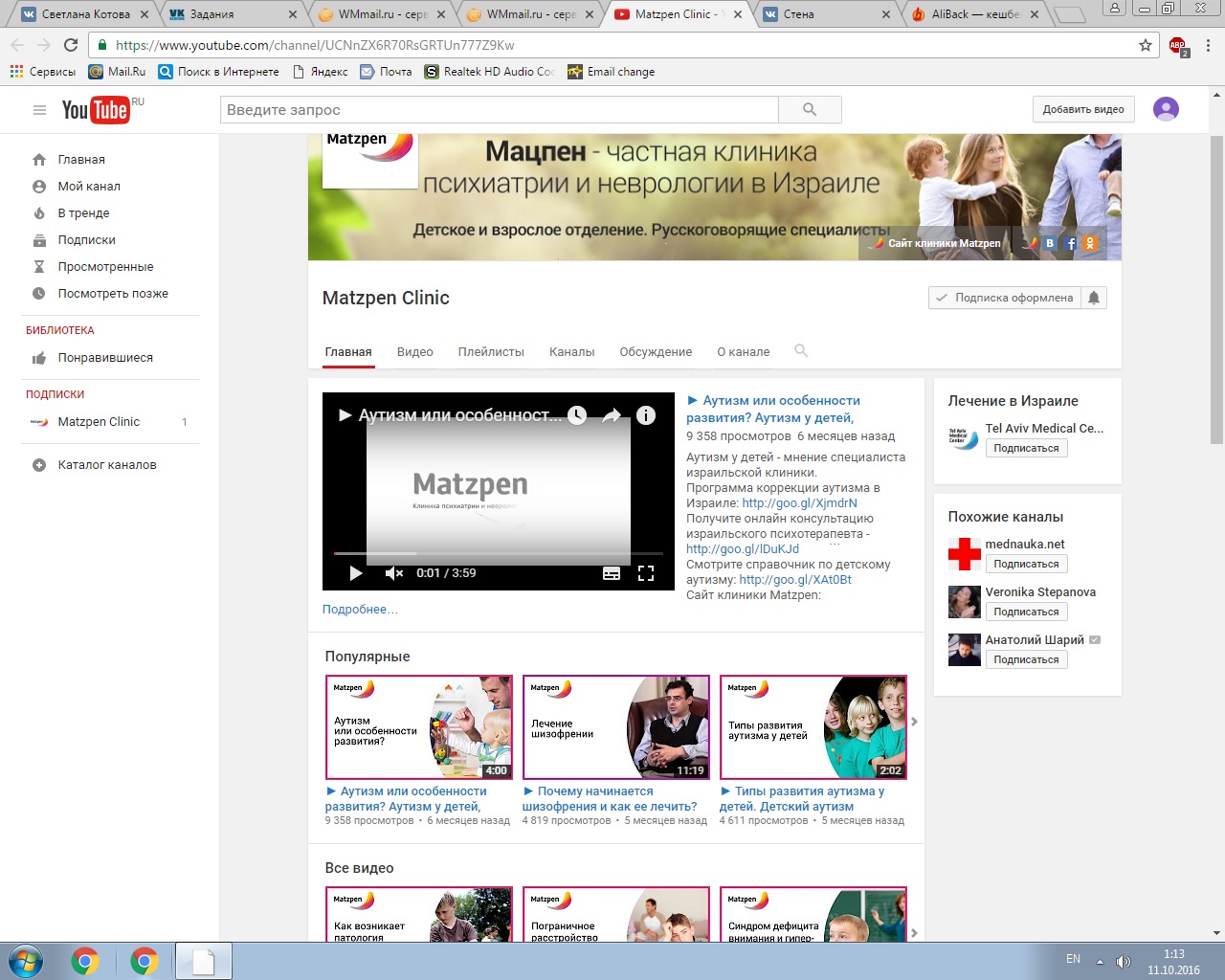Viewport: 1225px width, 980px height.
Task: Click the search magnifier button
Action: (810, 110)
